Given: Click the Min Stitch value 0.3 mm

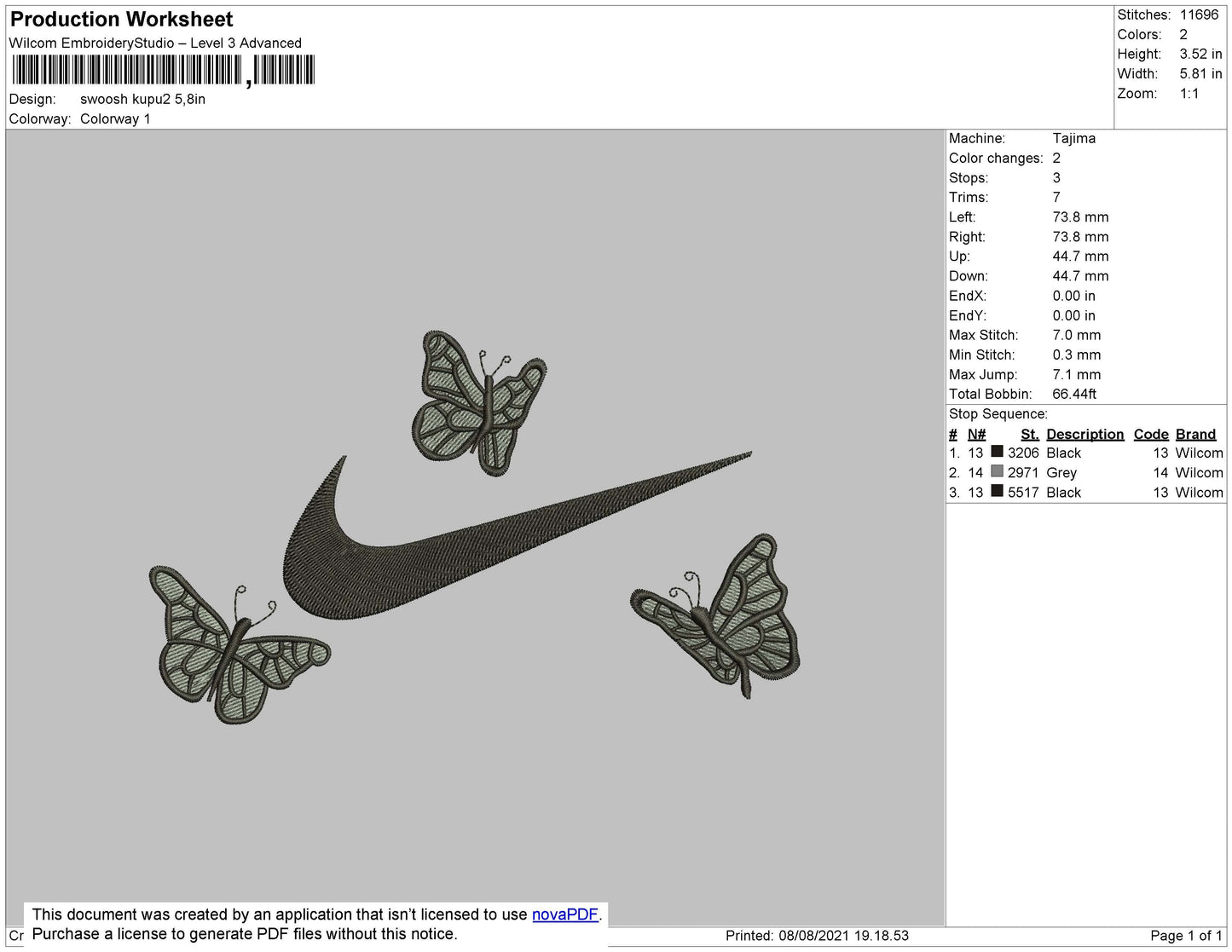Looking at the screenshot, I should (x=1076, y=355).
